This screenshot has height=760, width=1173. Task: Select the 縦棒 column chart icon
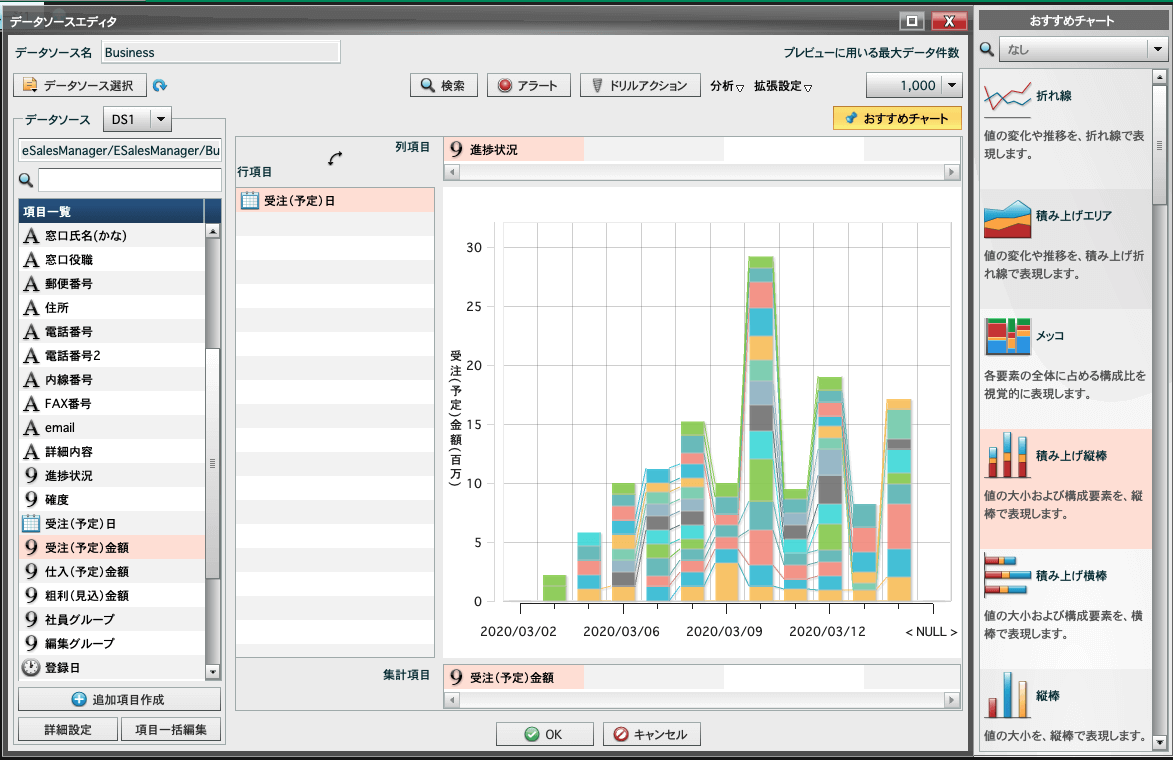1007,695
